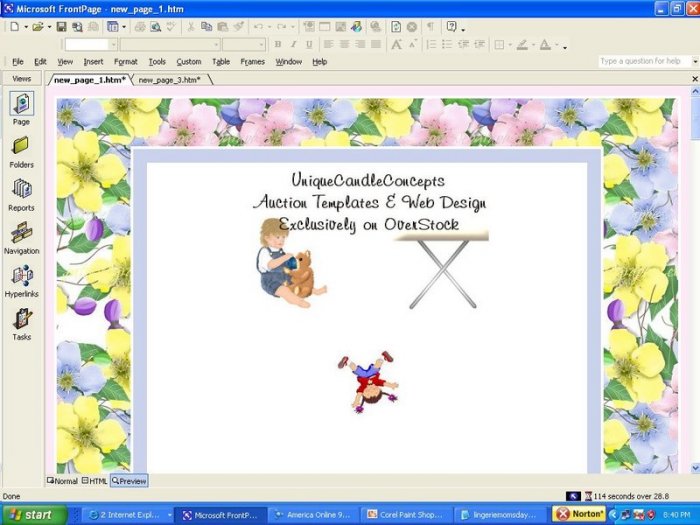Open the Frames menu
Screen dimensions: 700x525
(x=252, y=62)
